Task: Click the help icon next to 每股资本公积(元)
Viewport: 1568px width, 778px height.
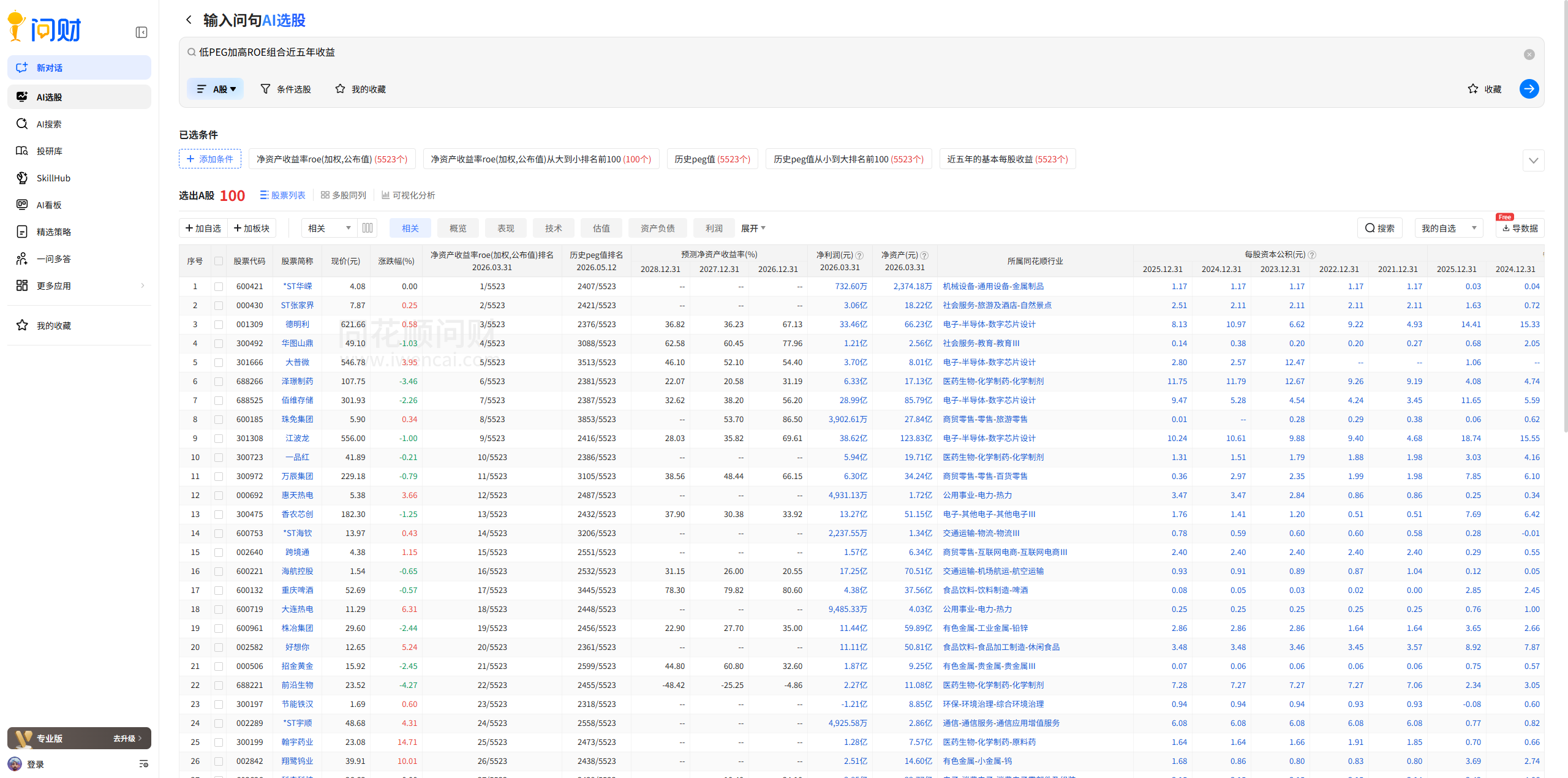Action: pos(1312,254)
